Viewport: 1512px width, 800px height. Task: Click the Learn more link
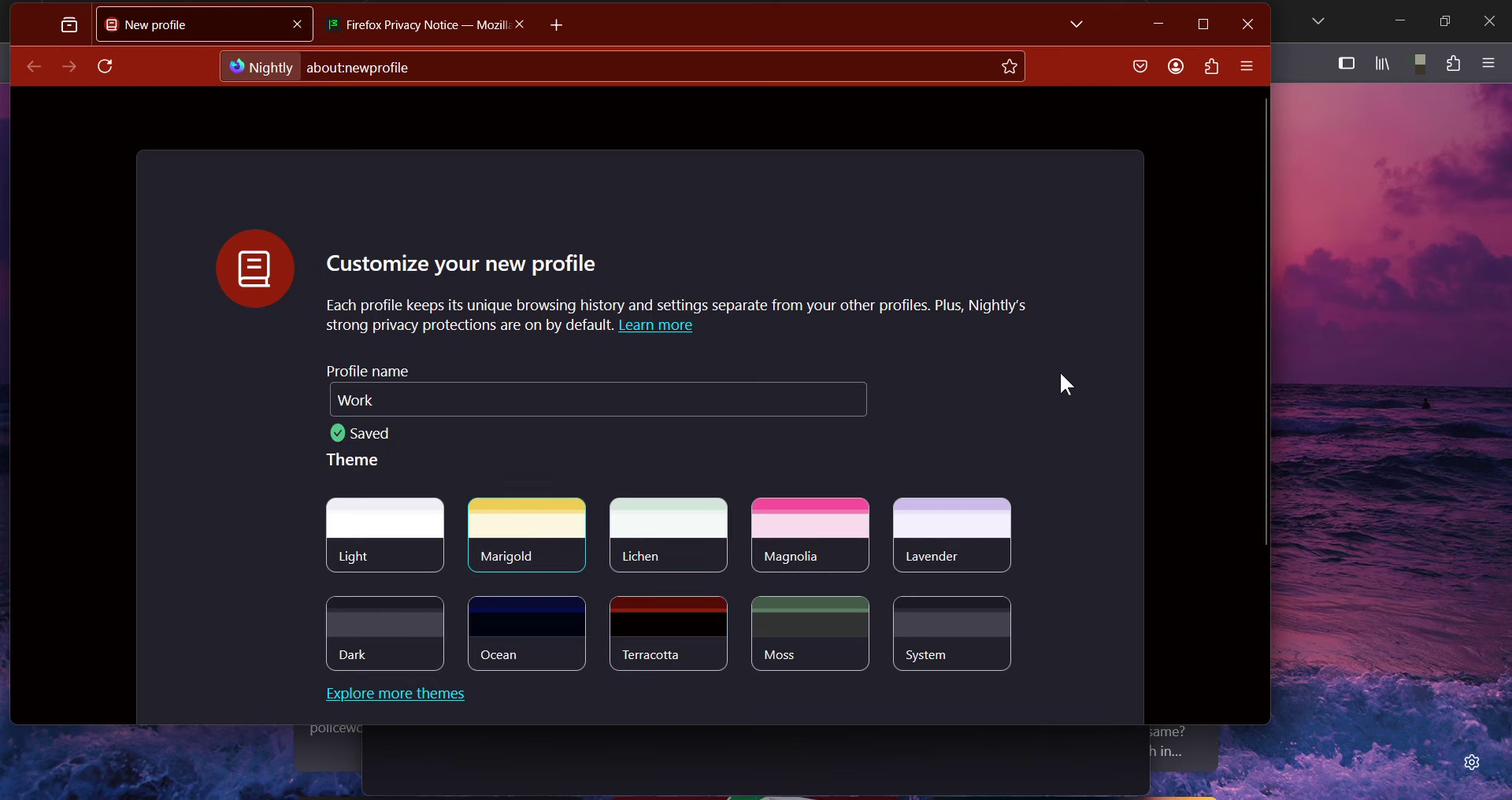656,326
